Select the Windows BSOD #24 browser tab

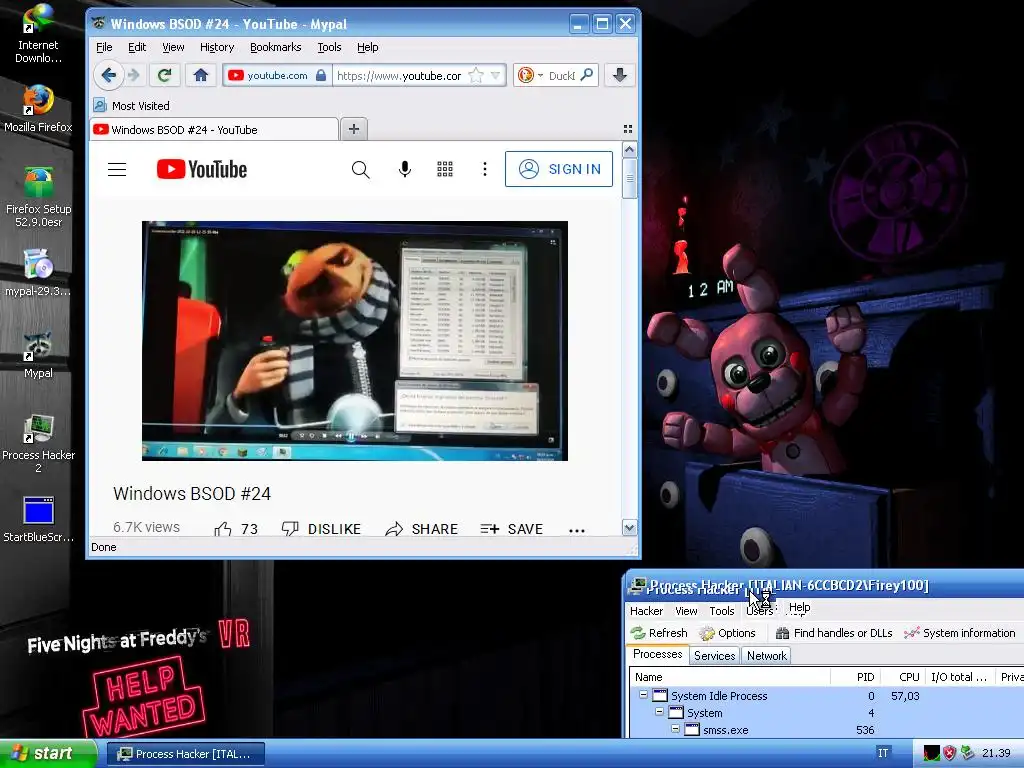(215, 129)
